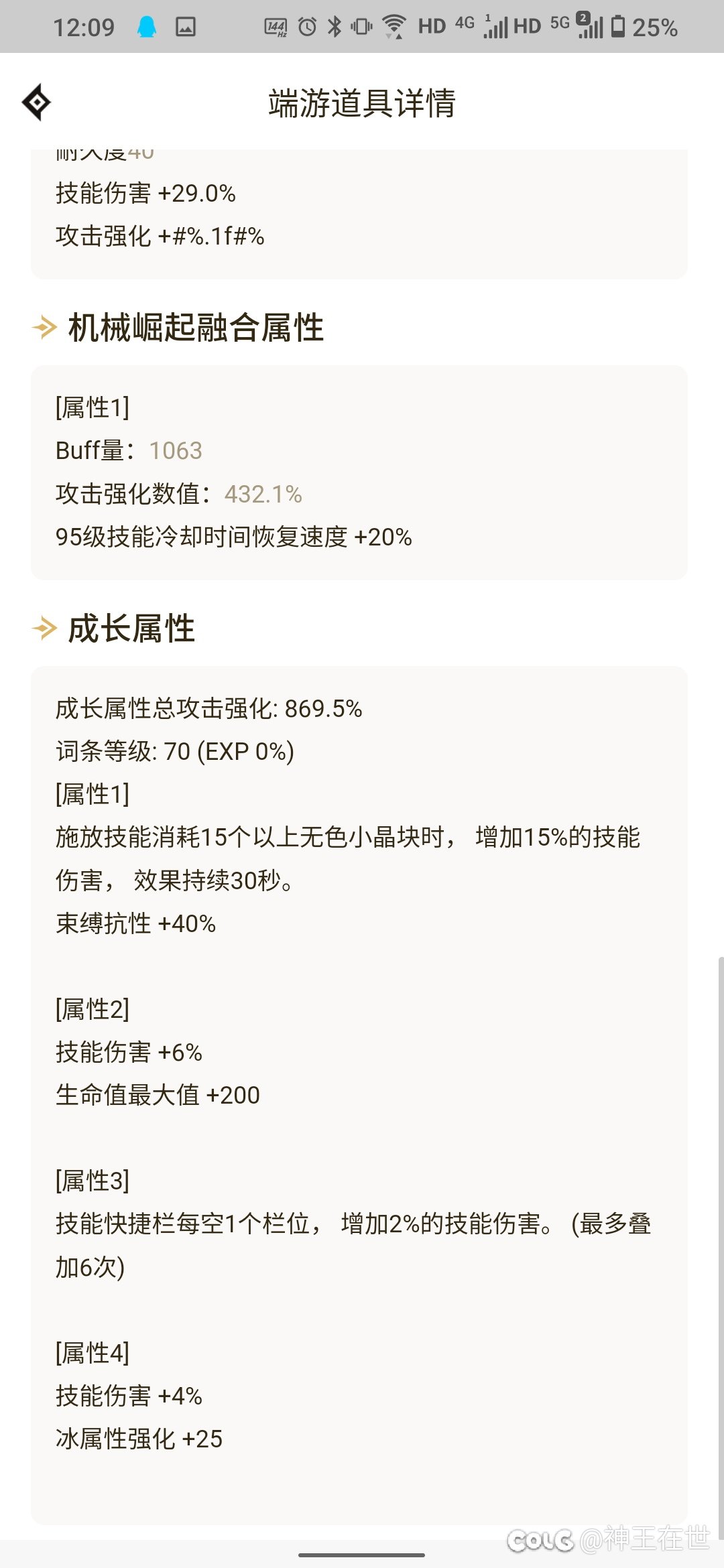
Task: Tap the battery 25% indicator
Action: pos(644,27)
